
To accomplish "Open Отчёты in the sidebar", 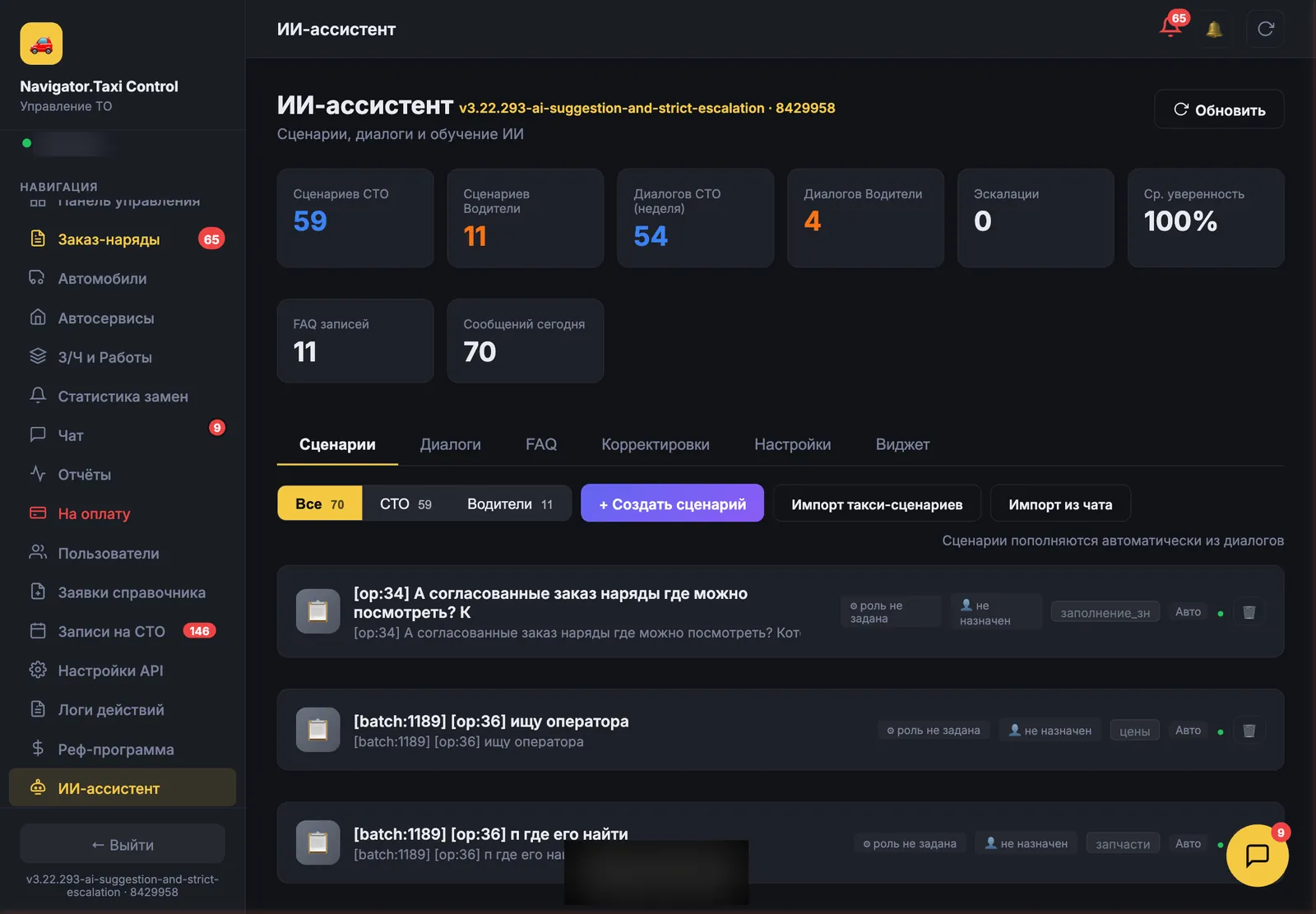I will point(122,475).
